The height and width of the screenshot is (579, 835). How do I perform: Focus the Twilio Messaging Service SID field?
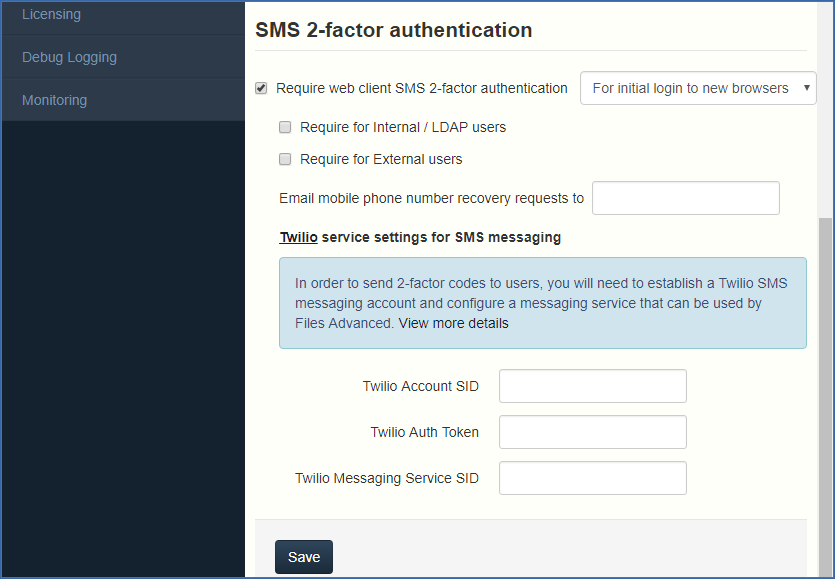(593, 478)
